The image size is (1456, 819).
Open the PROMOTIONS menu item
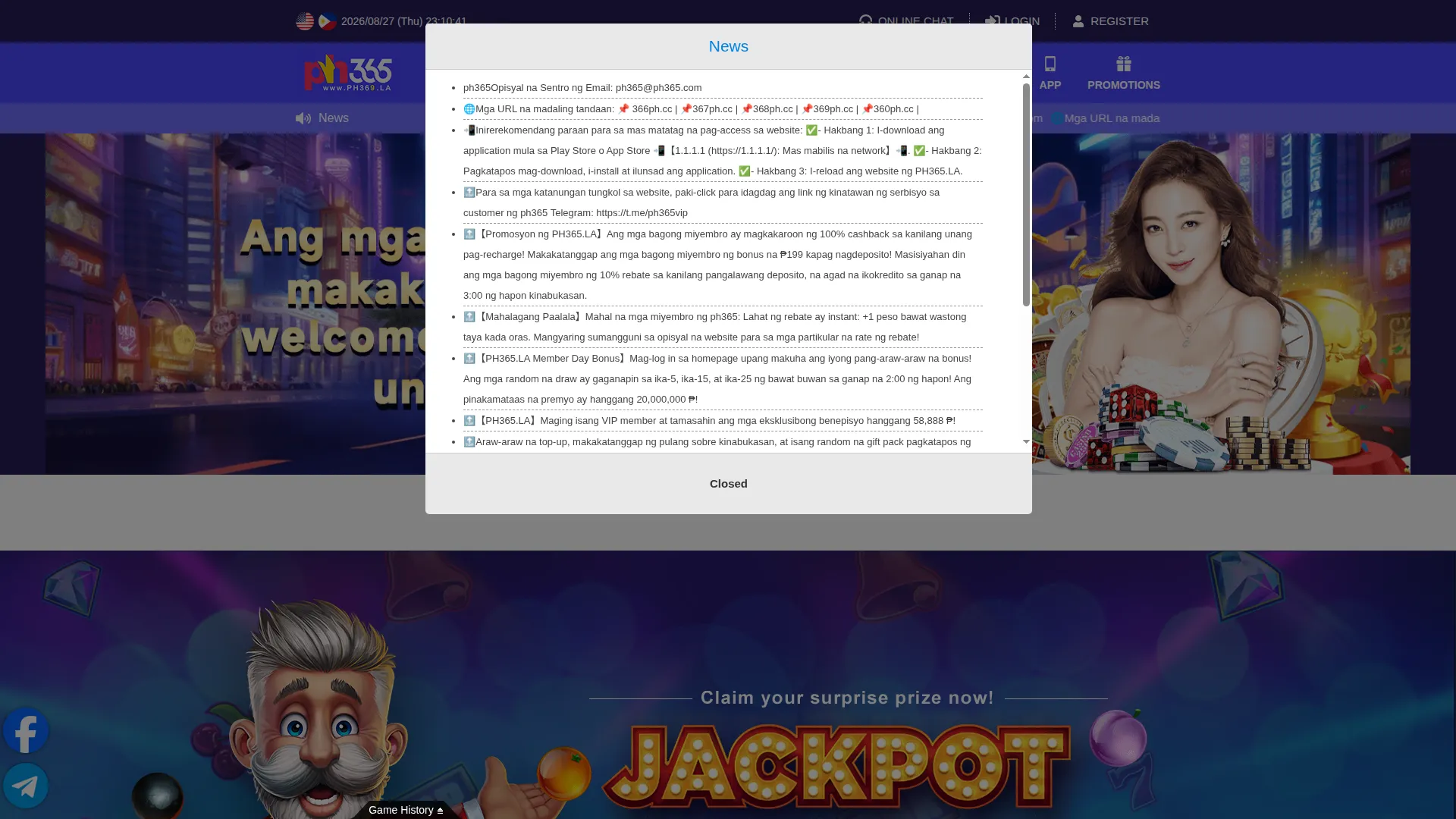1124,74
